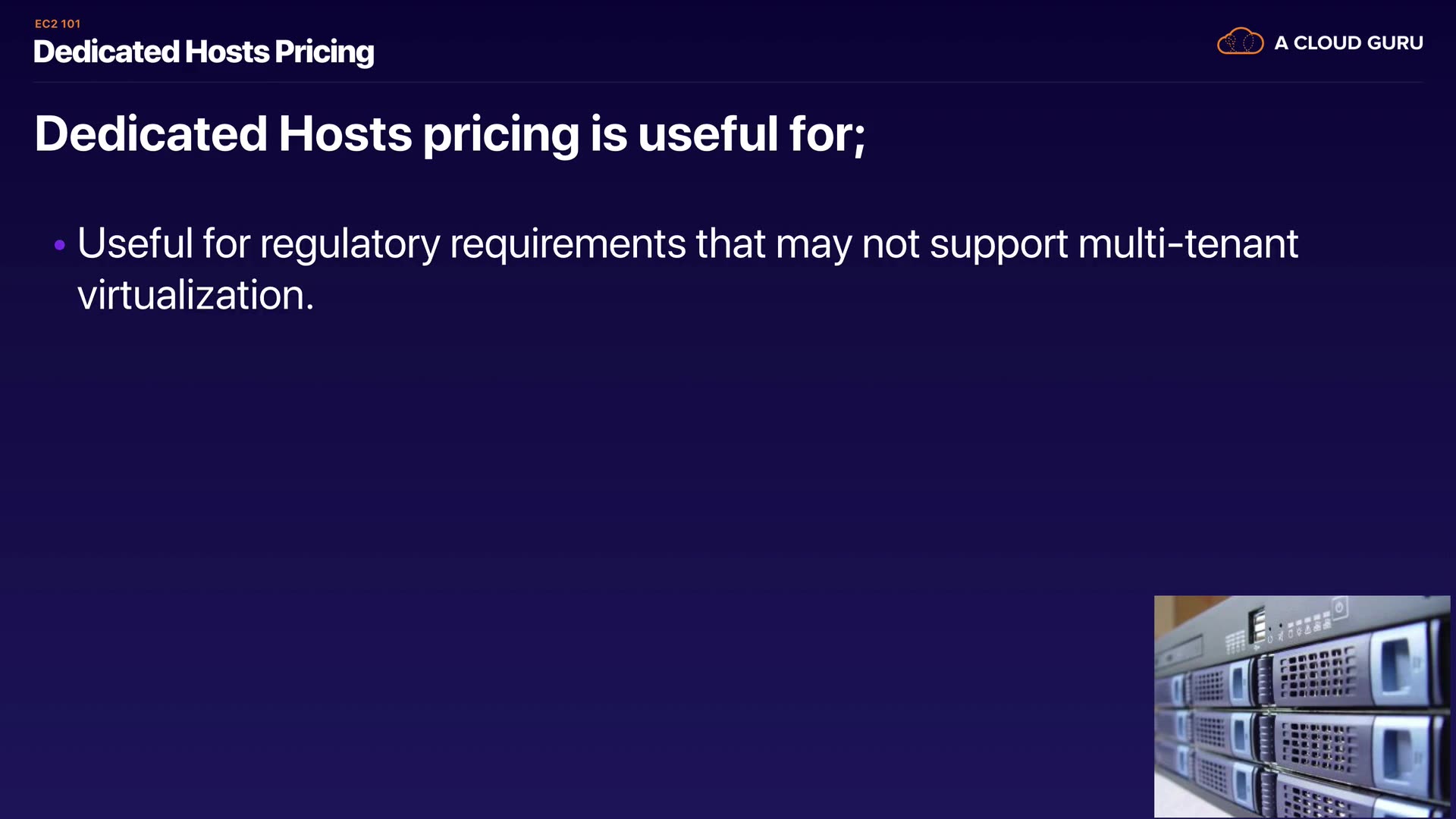Click the word "Dedicated" in the large heading
The image size is (1456, 819).
[x=151, y=134]
